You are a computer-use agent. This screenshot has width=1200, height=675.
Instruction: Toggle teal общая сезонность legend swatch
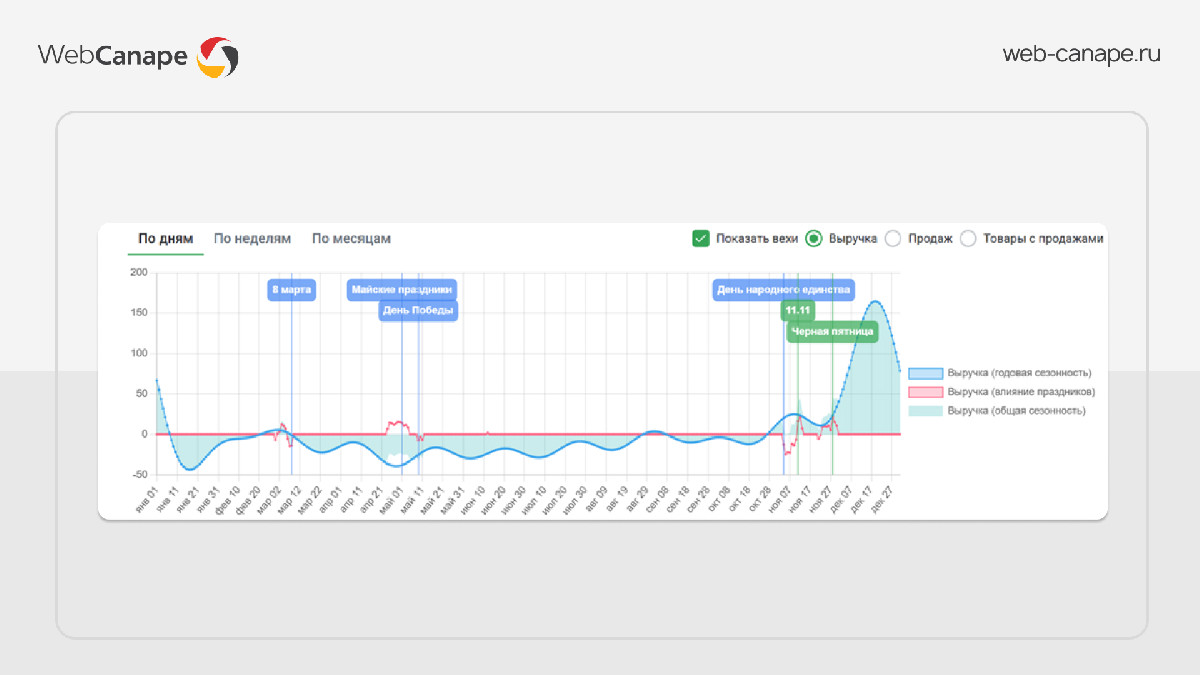pyautogui.click(x=925, y=411)
